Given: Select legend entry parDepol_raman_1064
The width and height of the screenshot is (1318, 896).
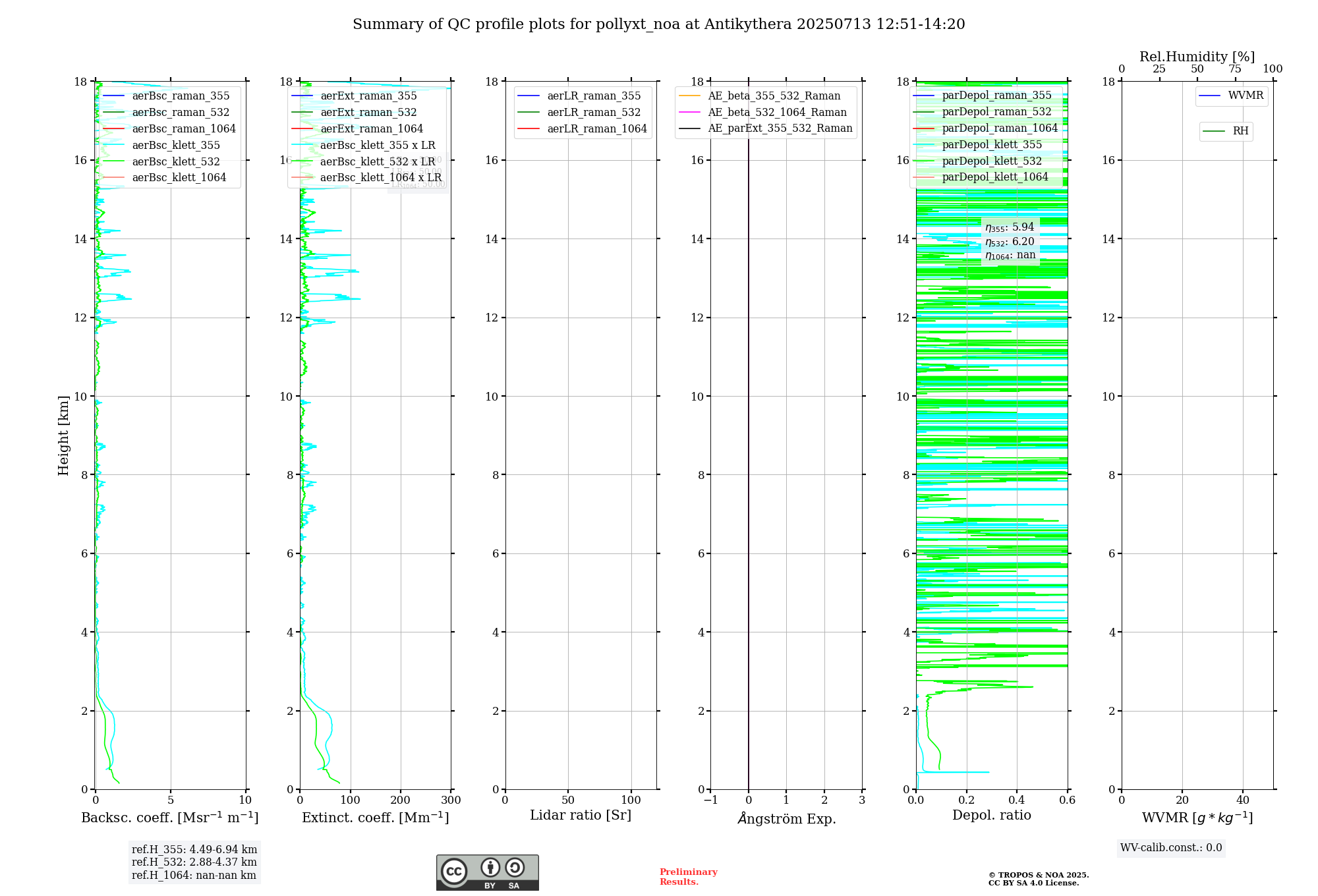Looking at the screenshot, I should (986, 128).
